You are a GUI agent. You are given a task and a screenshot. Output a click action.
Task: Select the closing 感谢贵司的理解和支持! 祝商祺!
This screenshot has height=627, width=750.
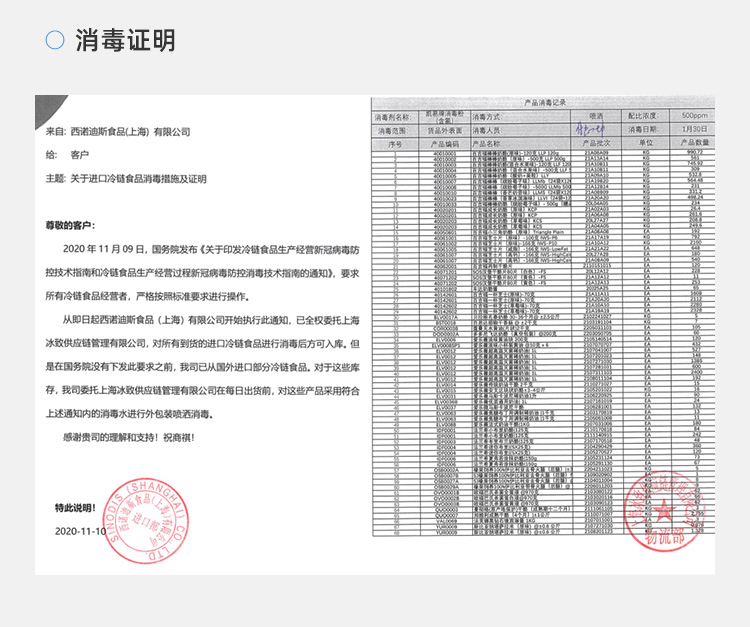(129, 437)
